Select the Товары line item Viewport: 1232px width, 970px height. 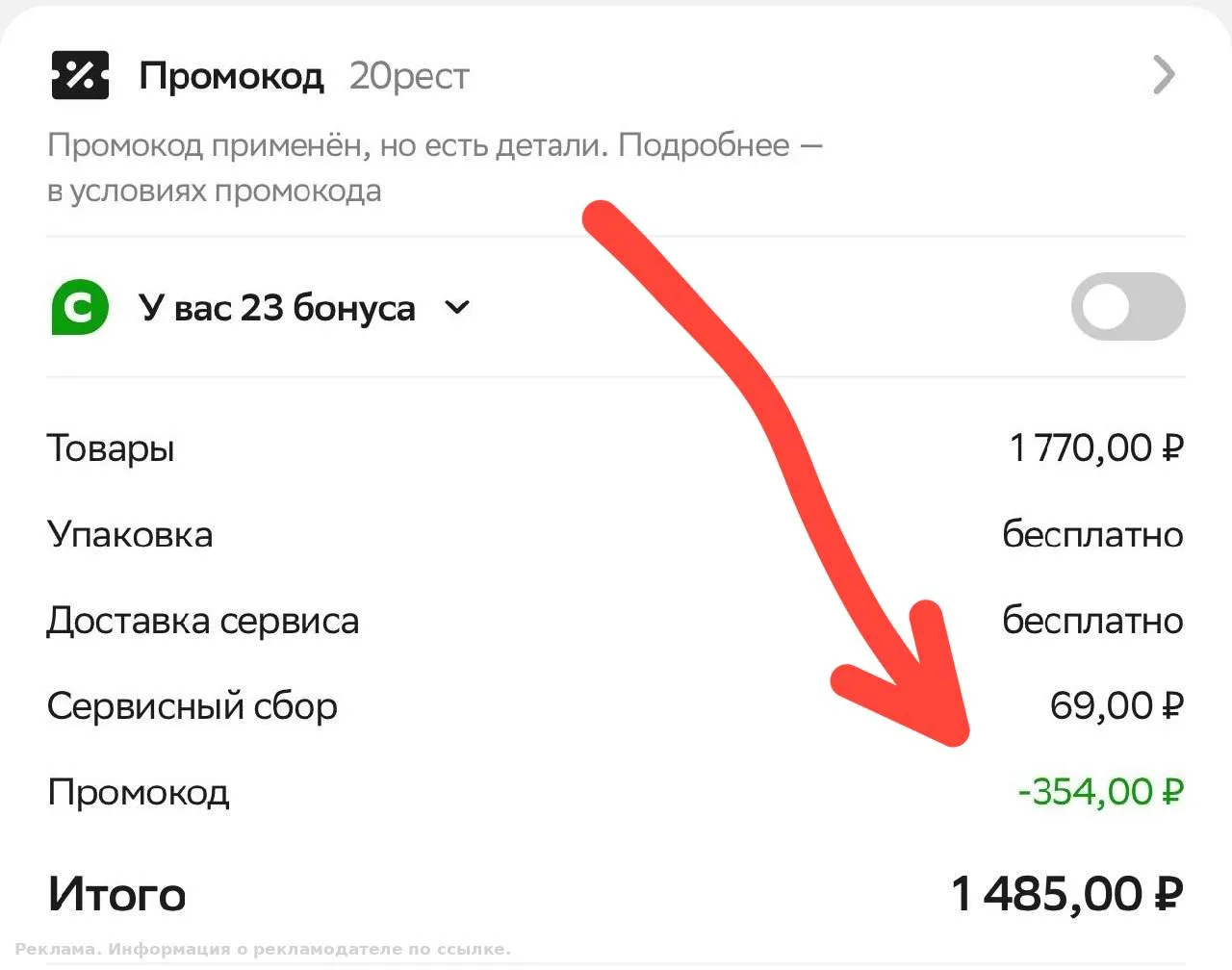point(616,447)
